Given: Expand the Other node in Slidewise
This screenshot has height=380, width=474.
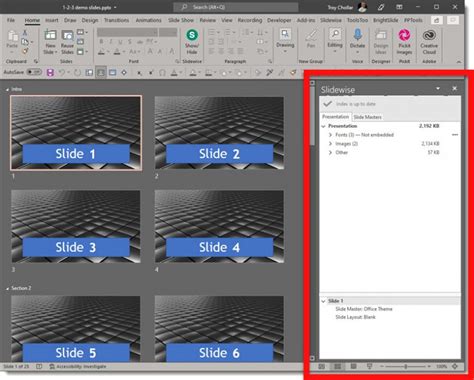Looking at the screenshot, I should (x=330, y=153).
